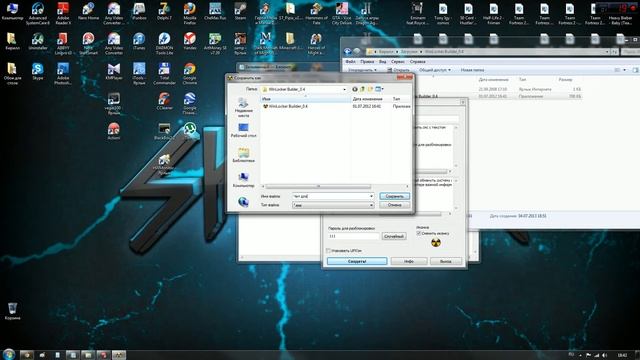Open the Справка menu in the Explorer window
This screenshot has height=360, width=640.
[418, 62]
